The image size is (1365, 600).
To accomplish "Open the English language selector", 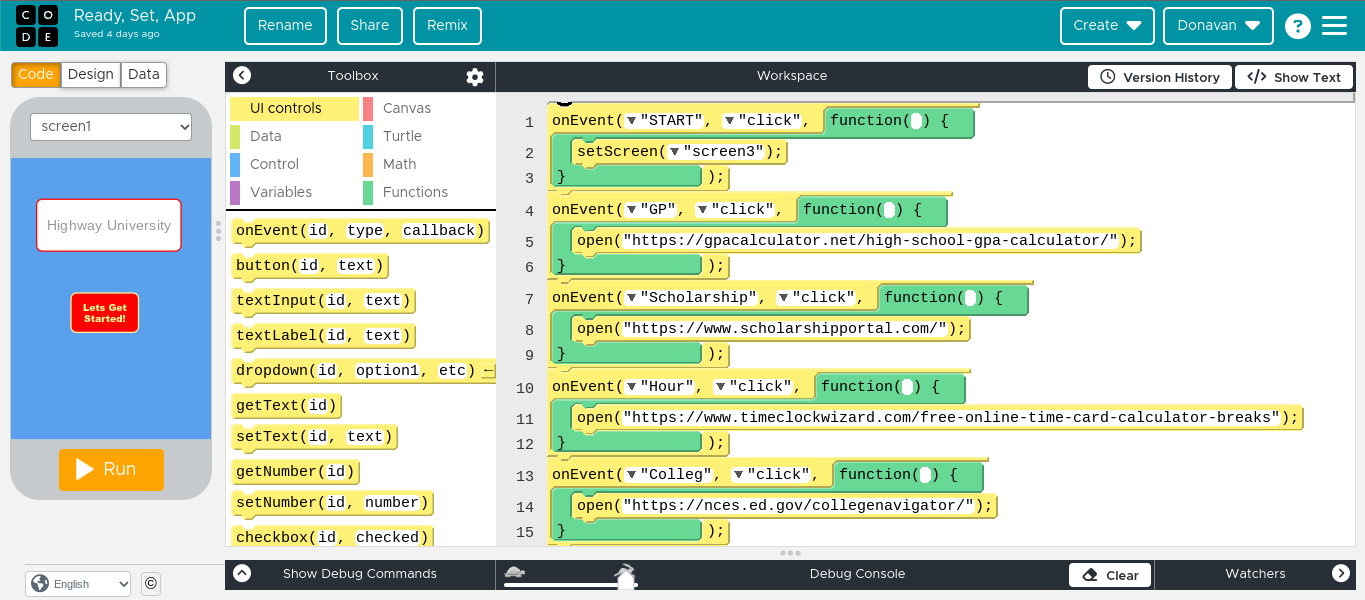I will tap(78, 584).
